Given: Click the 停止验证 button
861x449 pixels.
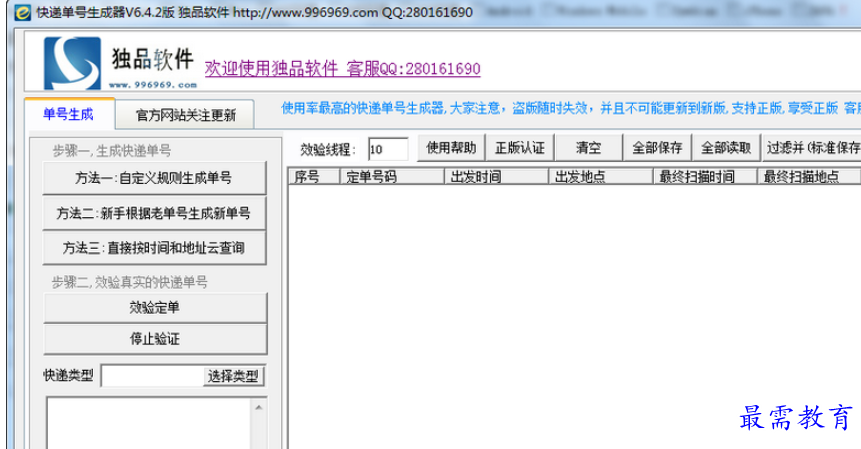Looking at the screenshot, I should click(155, 339).
